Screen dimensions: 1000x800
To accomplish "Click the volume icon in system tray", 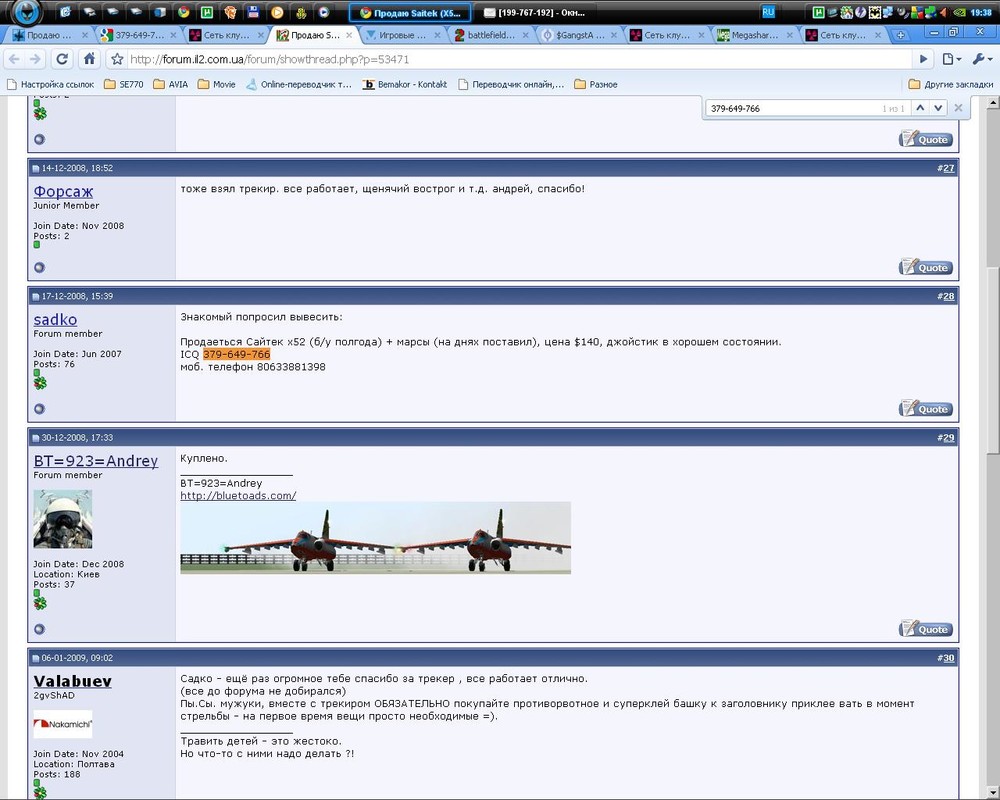I will (x=942, y=12).
